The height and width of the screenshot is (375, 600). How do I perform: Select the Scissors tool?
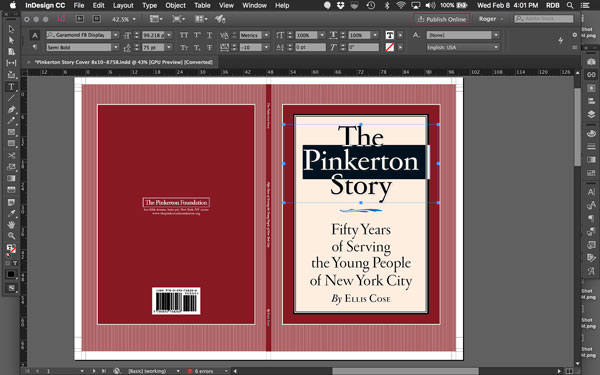tap(11, 155)
